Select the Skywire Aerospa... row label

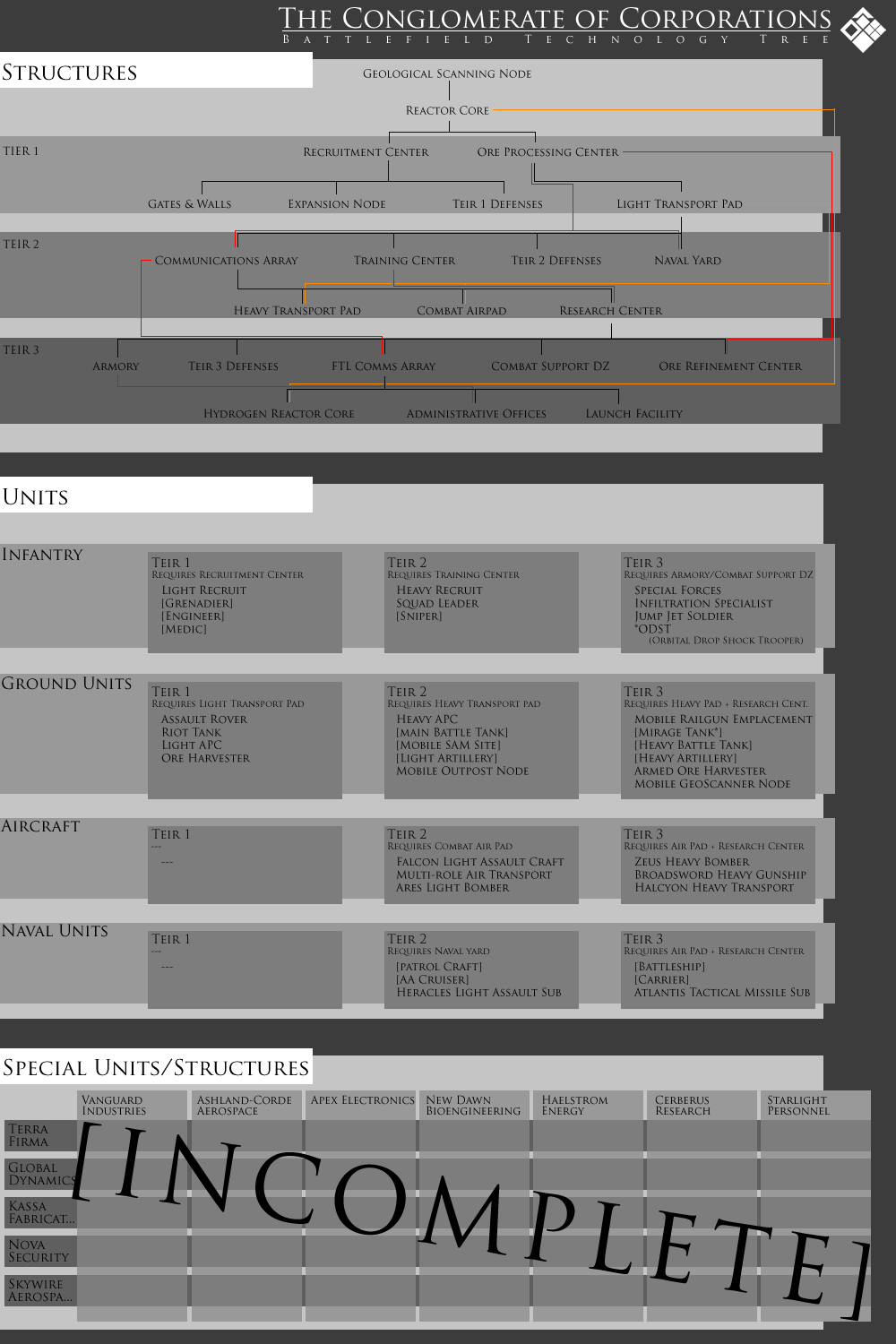pyautogui.click(x=41, y=1290)
